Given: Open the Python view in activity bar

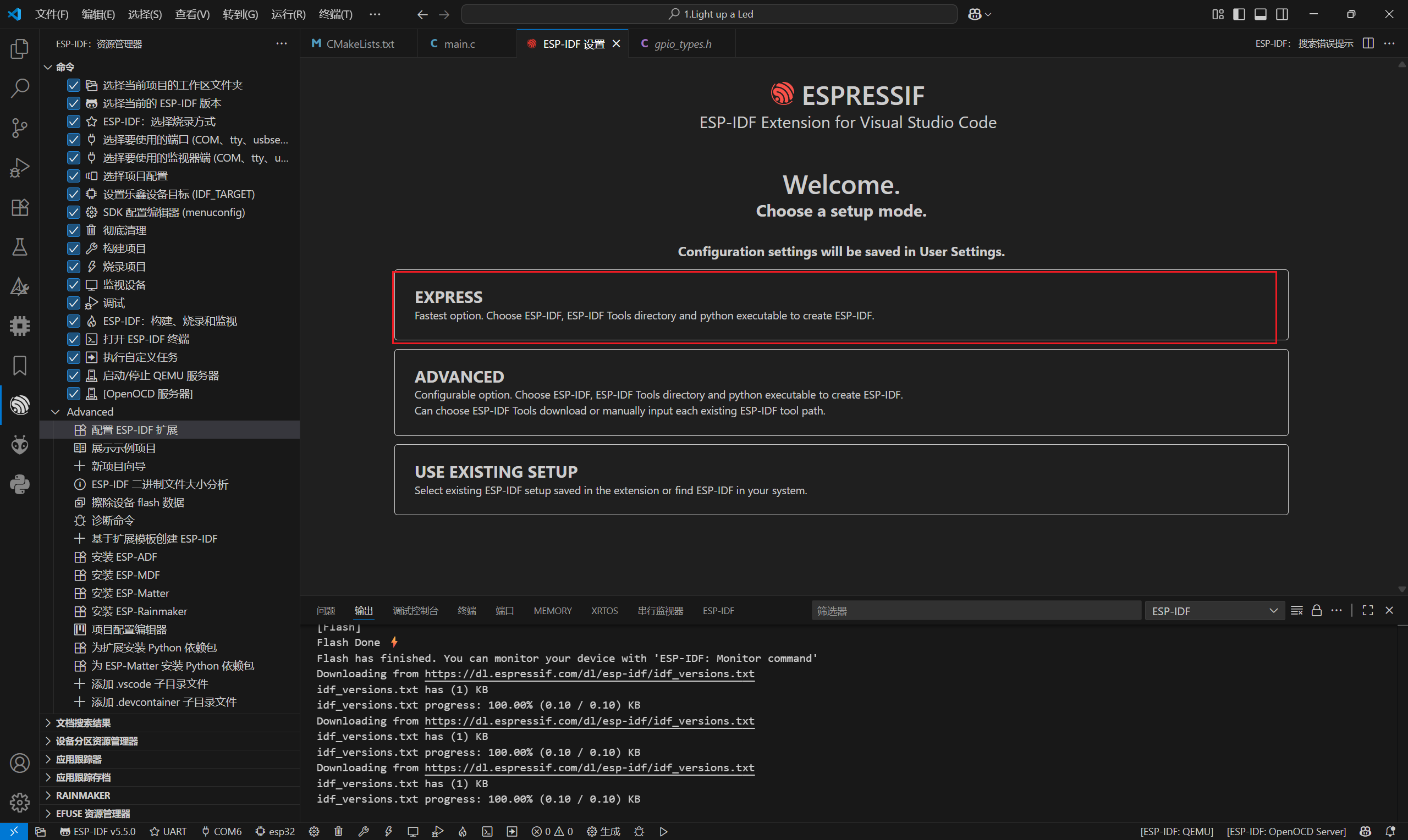Looking at the screenshot, I should click(20, 484).
